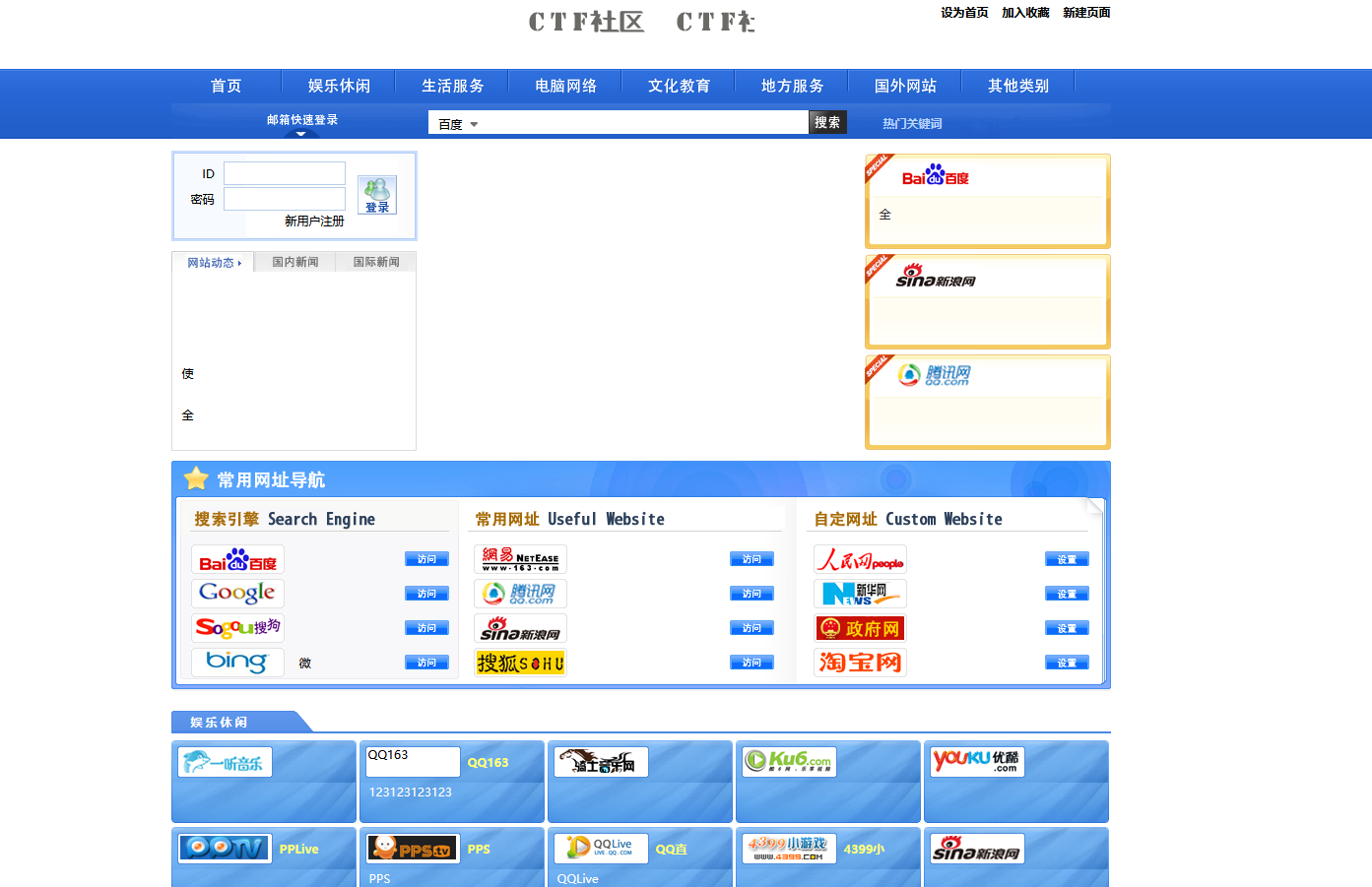Open the 电脑网络 nav menu item
The height and width of the screenshot is (887, 1372).
tap(565, 86)
